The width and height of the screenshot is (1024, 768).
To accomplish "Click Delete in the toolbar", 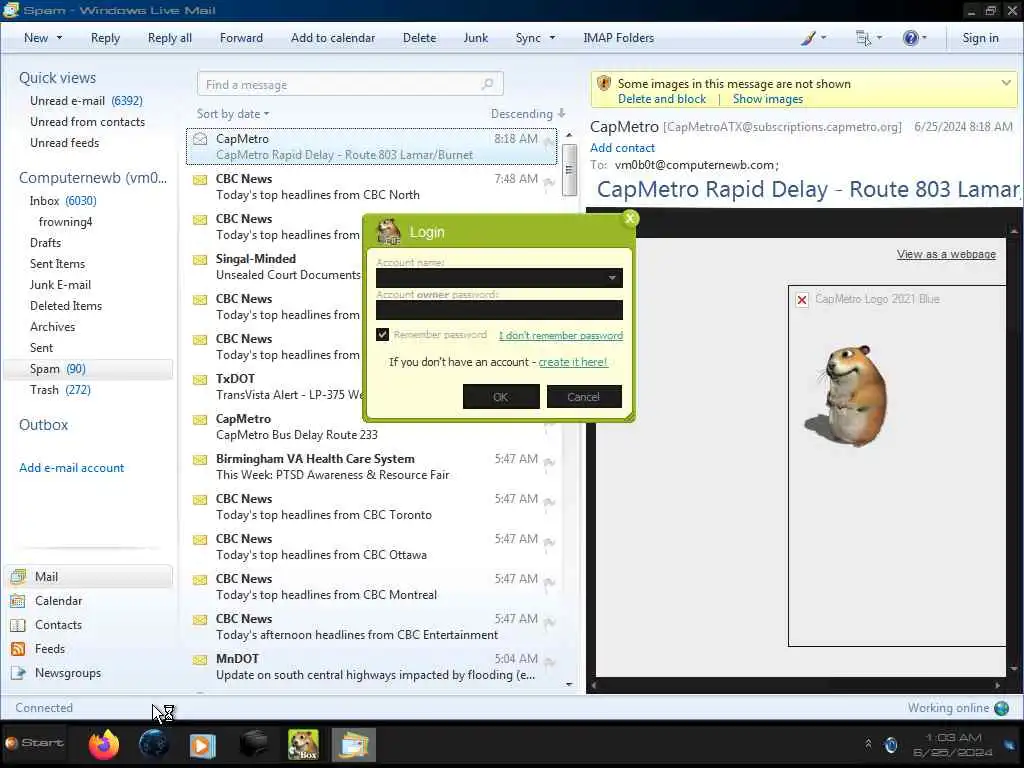I will (x=419, y=38).
